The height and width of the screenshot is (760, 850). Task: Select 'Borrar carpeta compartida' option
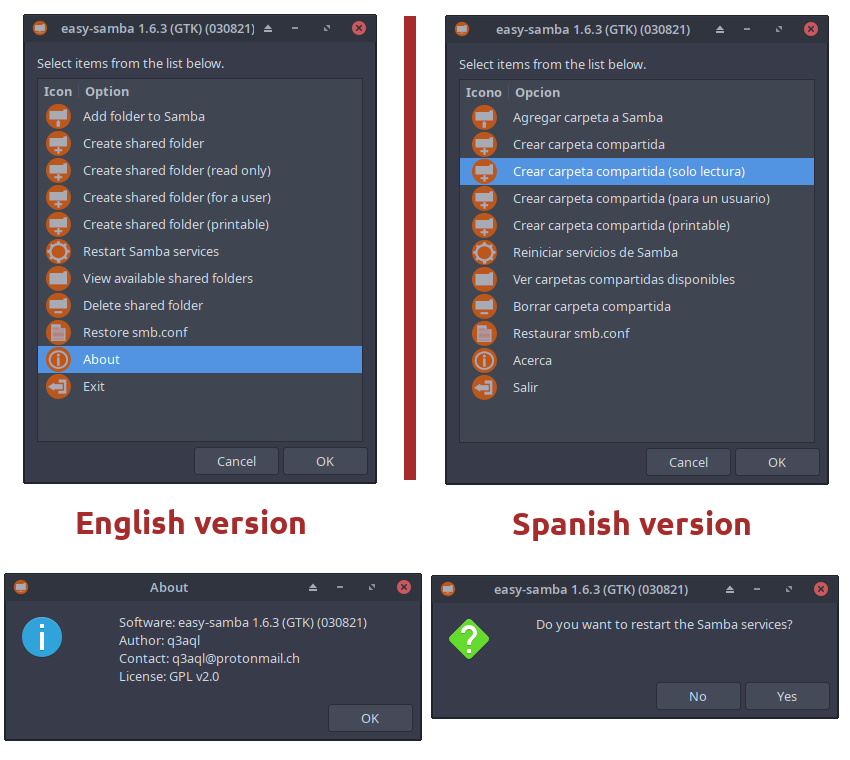[637, 307]
